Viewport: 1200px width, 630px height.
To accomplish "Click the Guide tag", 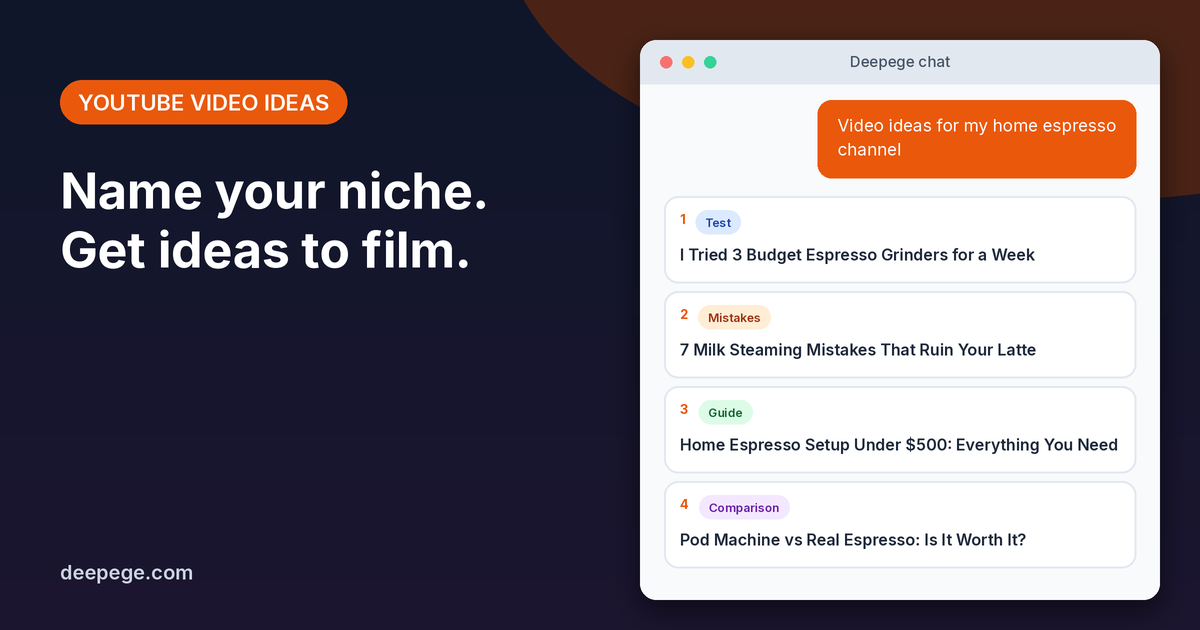I will (x=725, y=413).
